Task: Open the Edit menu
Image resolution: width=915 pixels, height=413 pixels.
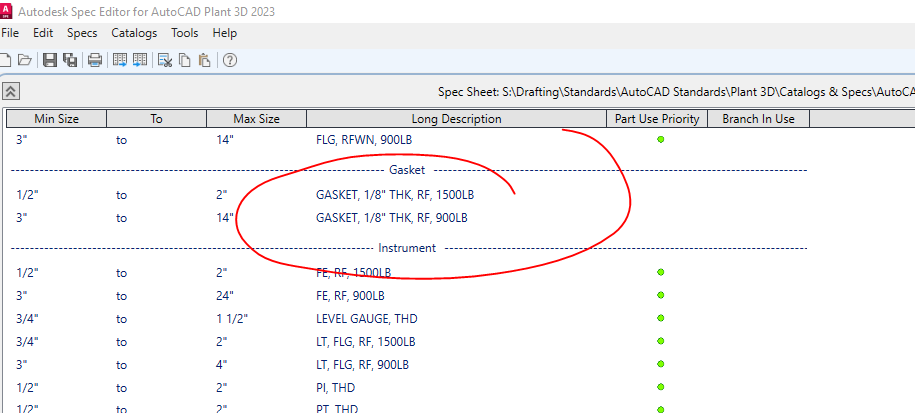Action: (x=43, y=33)
